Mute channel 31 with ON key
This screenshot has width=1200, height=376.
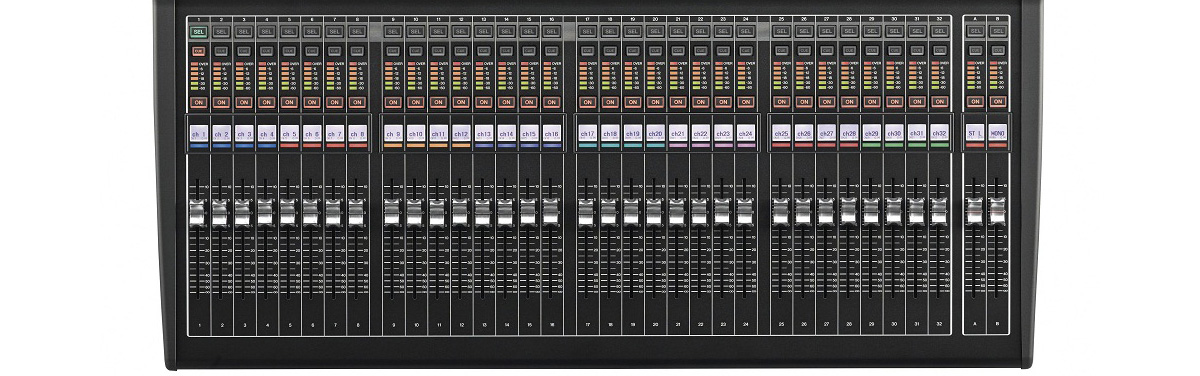coord(917,102)
